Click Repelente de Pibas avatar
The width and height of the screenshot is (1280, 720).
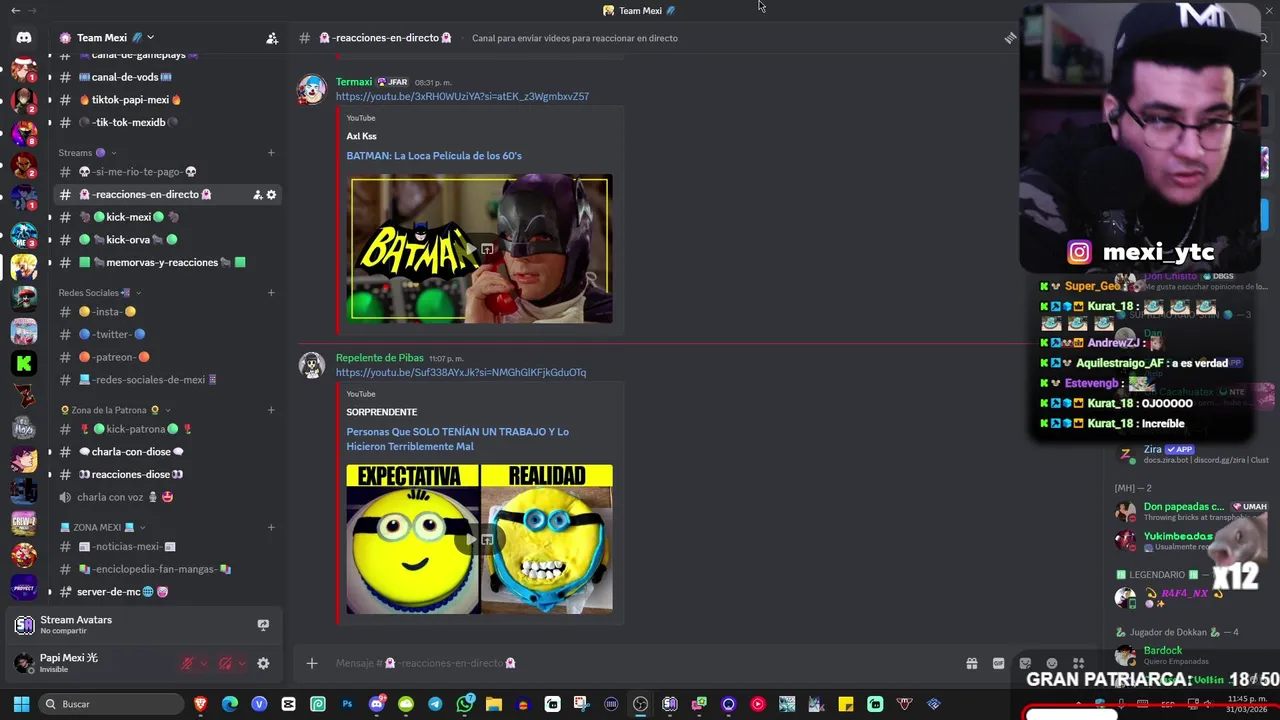click(x=312, y=365)
